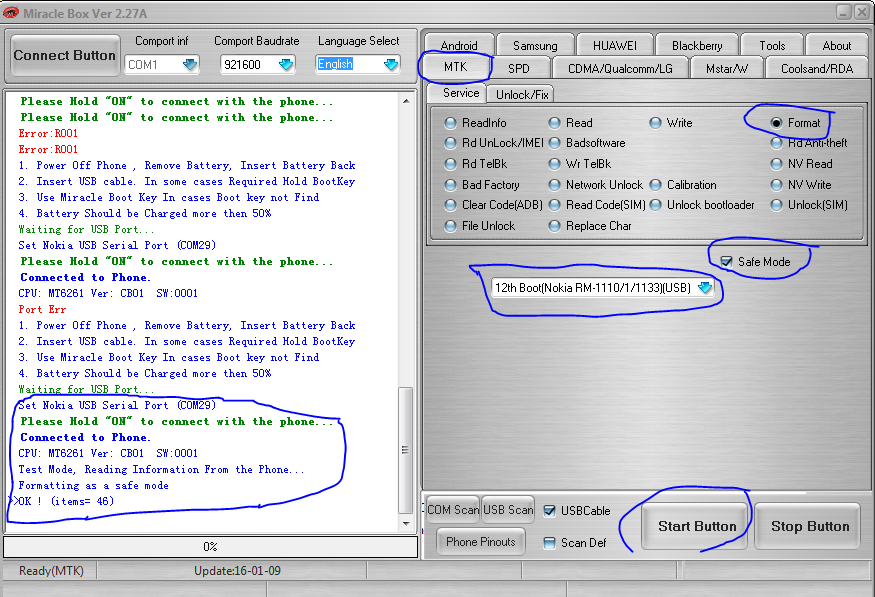875x597 pixels.
Task: Switch to the Unlock/Fix sub-tab
Action: (x=521, y=94)
